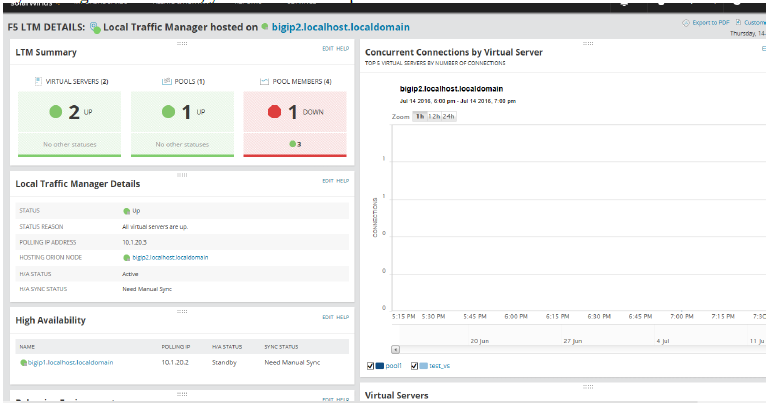Click Sync Status column header
775x405 pixels.
[x=281, y=347]
